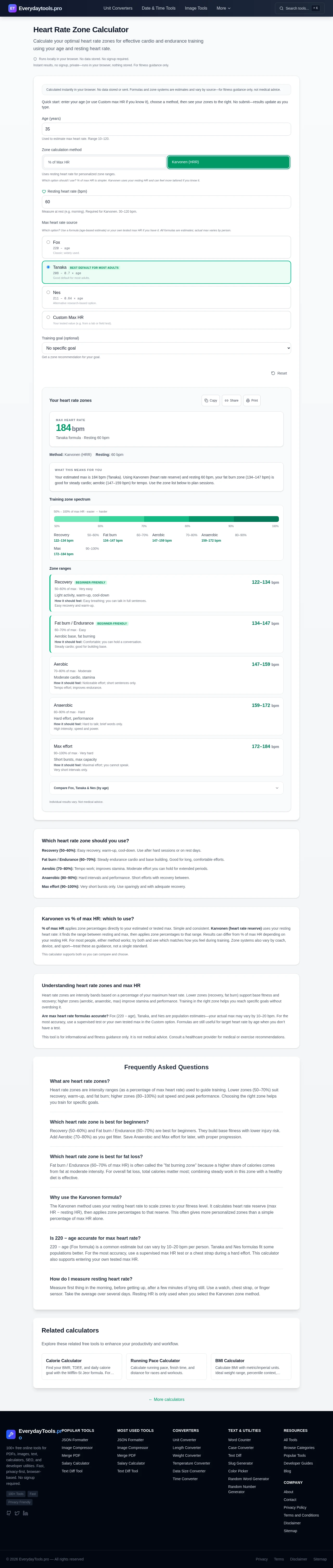Open the Training goal dropdown
This screenshot has width=333, height=1568.
[166, 348]
